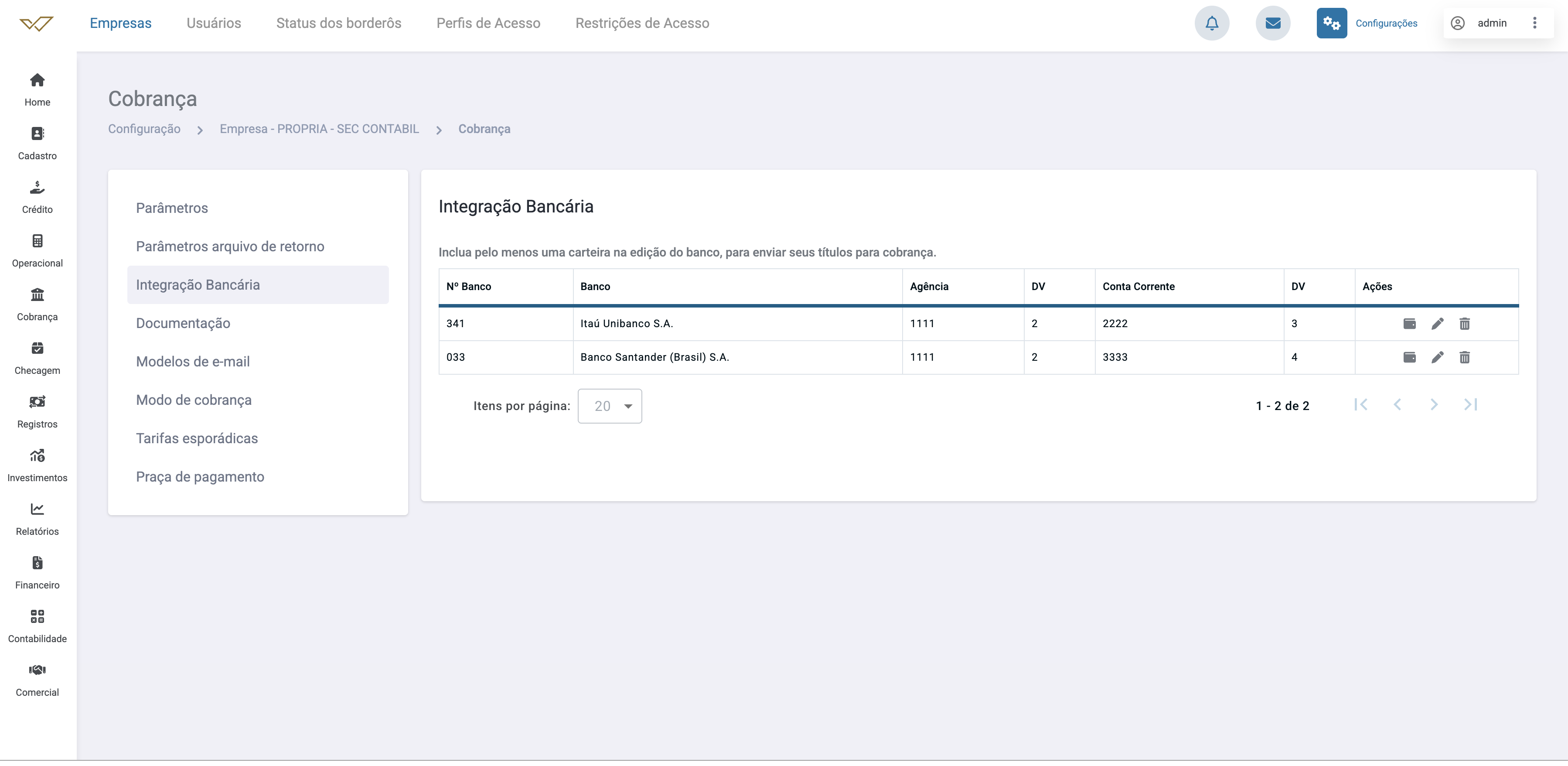Click the app logo in top-left corner
Image resolution: width=1568 pixels, height=766 pixels.
(37, 24)
